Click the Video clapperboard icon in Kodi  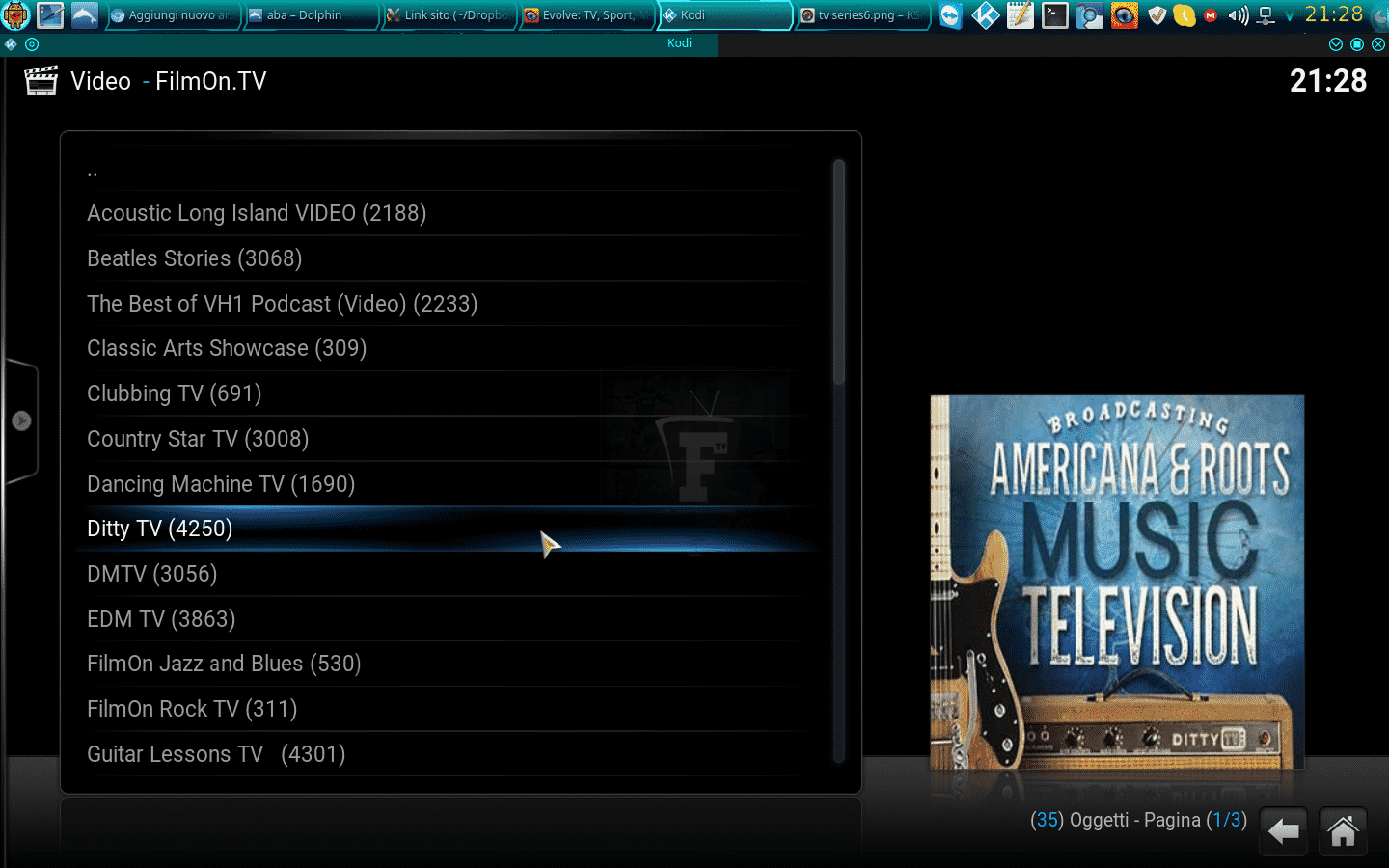tap(41, 81)
